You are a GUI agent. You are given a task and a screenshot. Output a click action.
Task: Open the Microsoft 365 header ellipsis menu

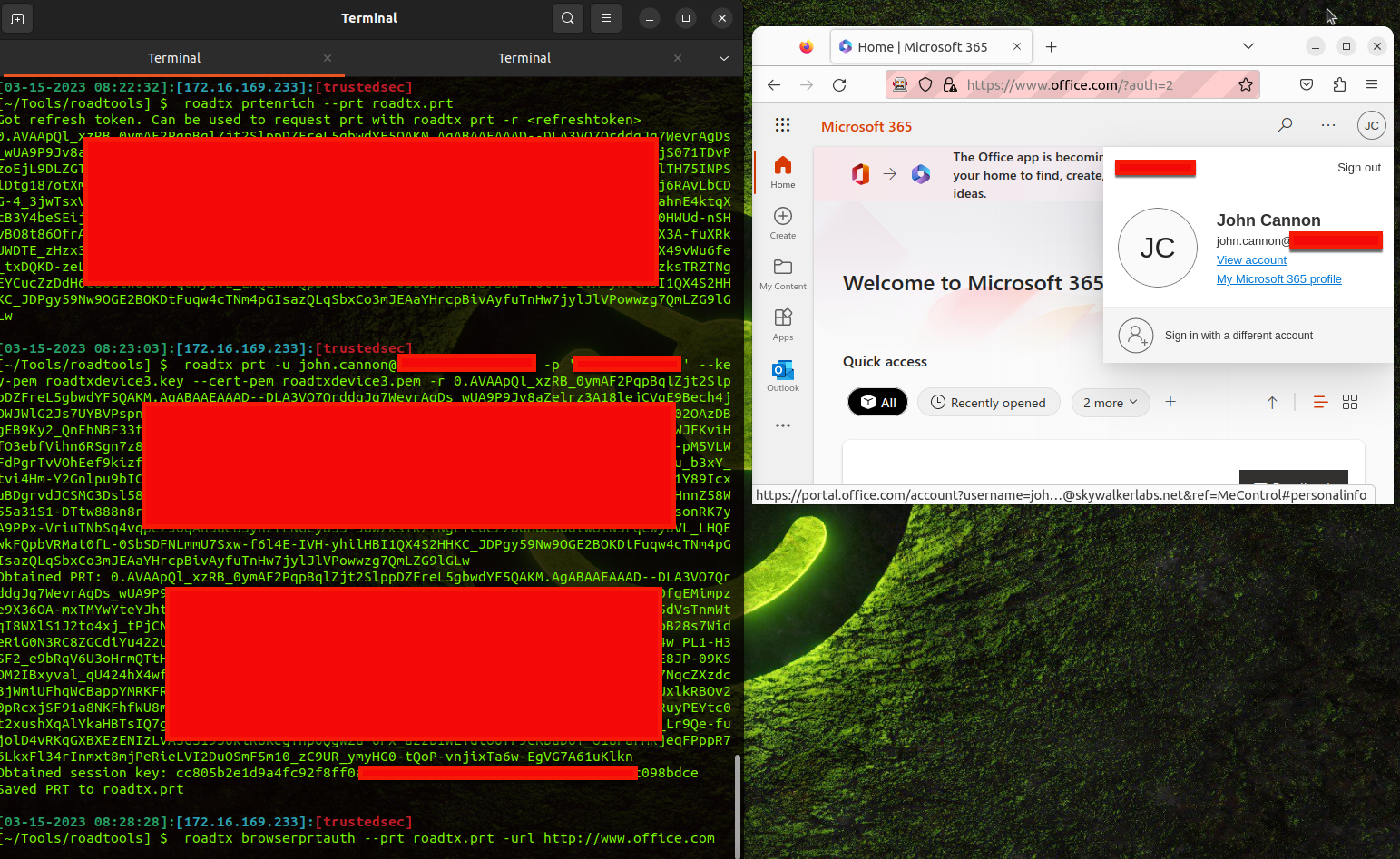pyautogui.click(x=1328, y=125)
